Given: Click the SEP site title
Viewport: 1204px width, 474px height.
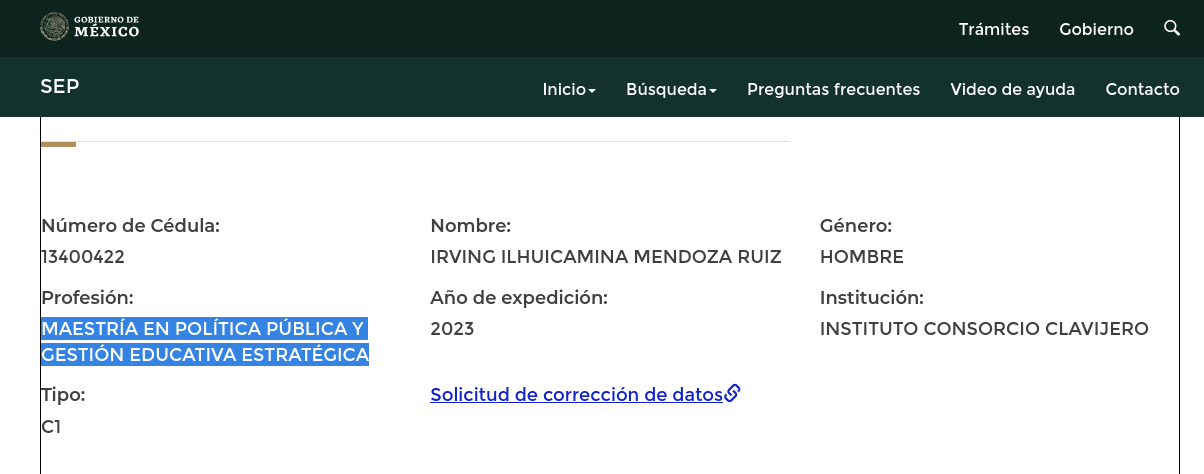Looking at the screenshot, I should [x=60, y=87].
